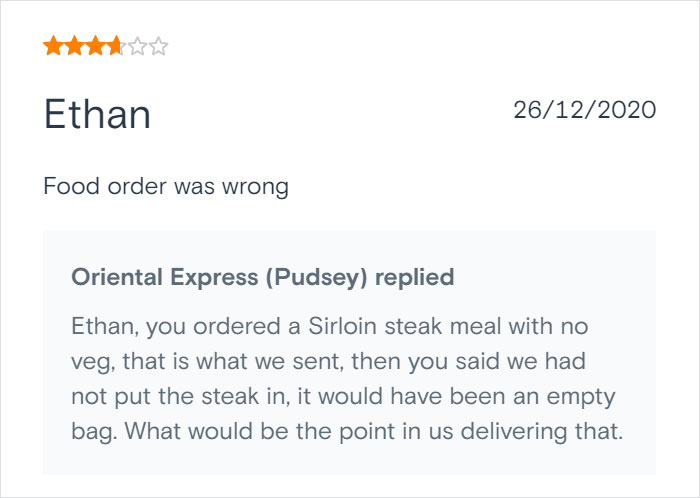The height and width of the screenshot is (498, 700).
Task: Click the review text "Food order was wrong"
Action: click(166, 186)
